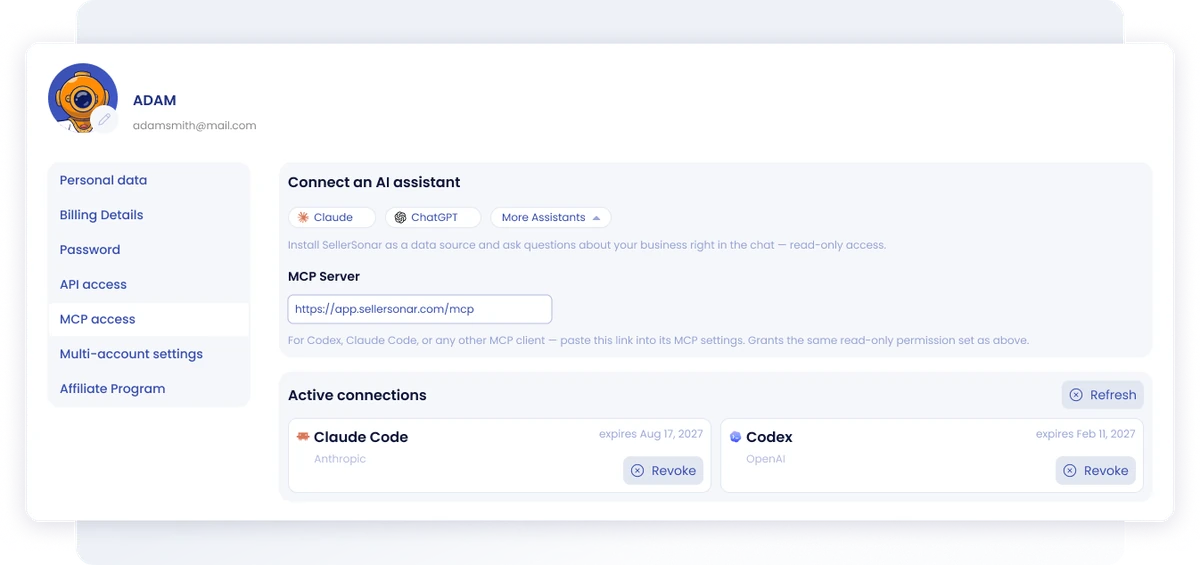The image size is (1200, 565).
Task: Click the More Assistants caret arrow
Action: pos(596,217)
